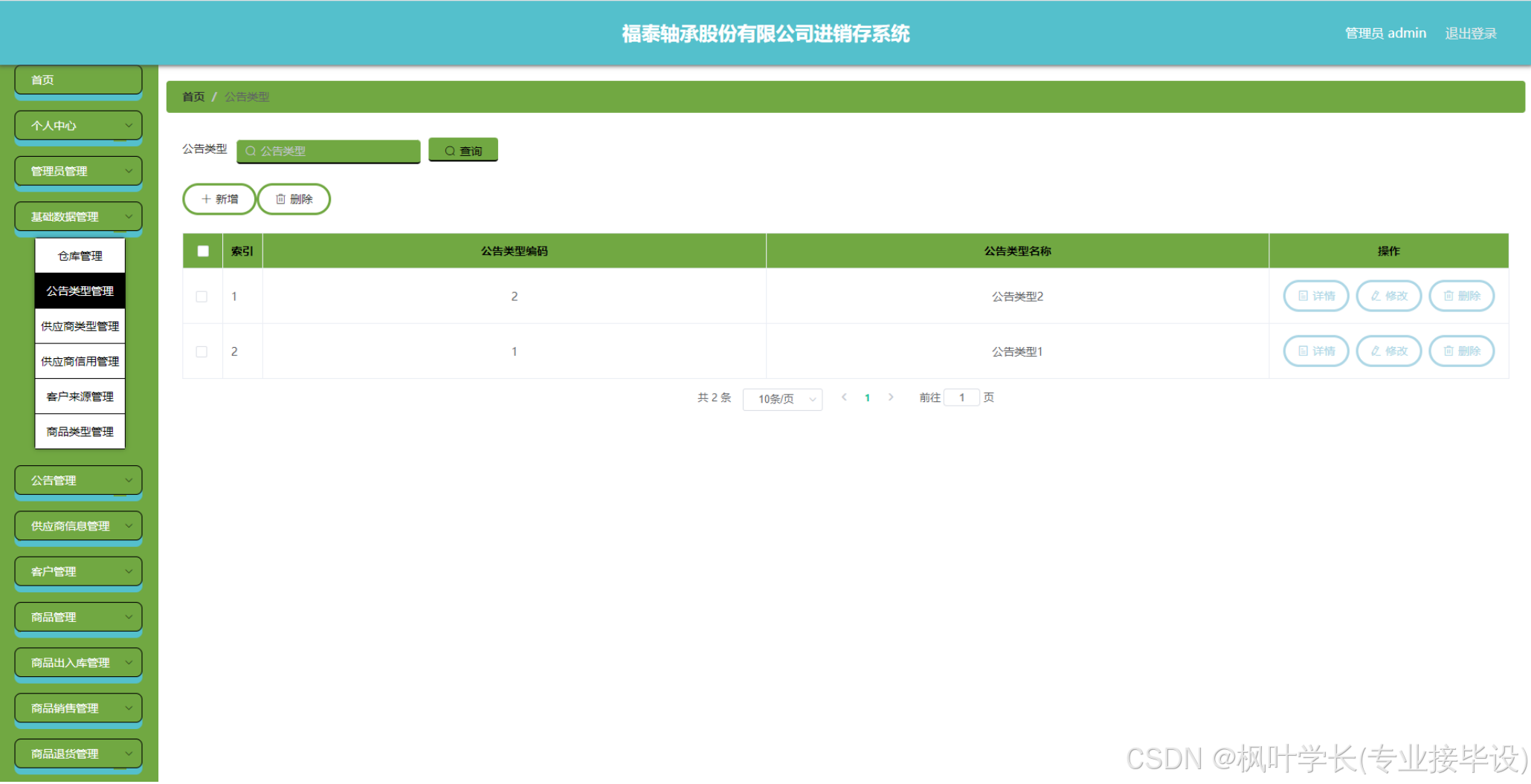Image resolution: width=1531 pixels, height=784 pixels.
Task: Select 供应商类型管理 submenu item
Action: (x=80, y=326)
